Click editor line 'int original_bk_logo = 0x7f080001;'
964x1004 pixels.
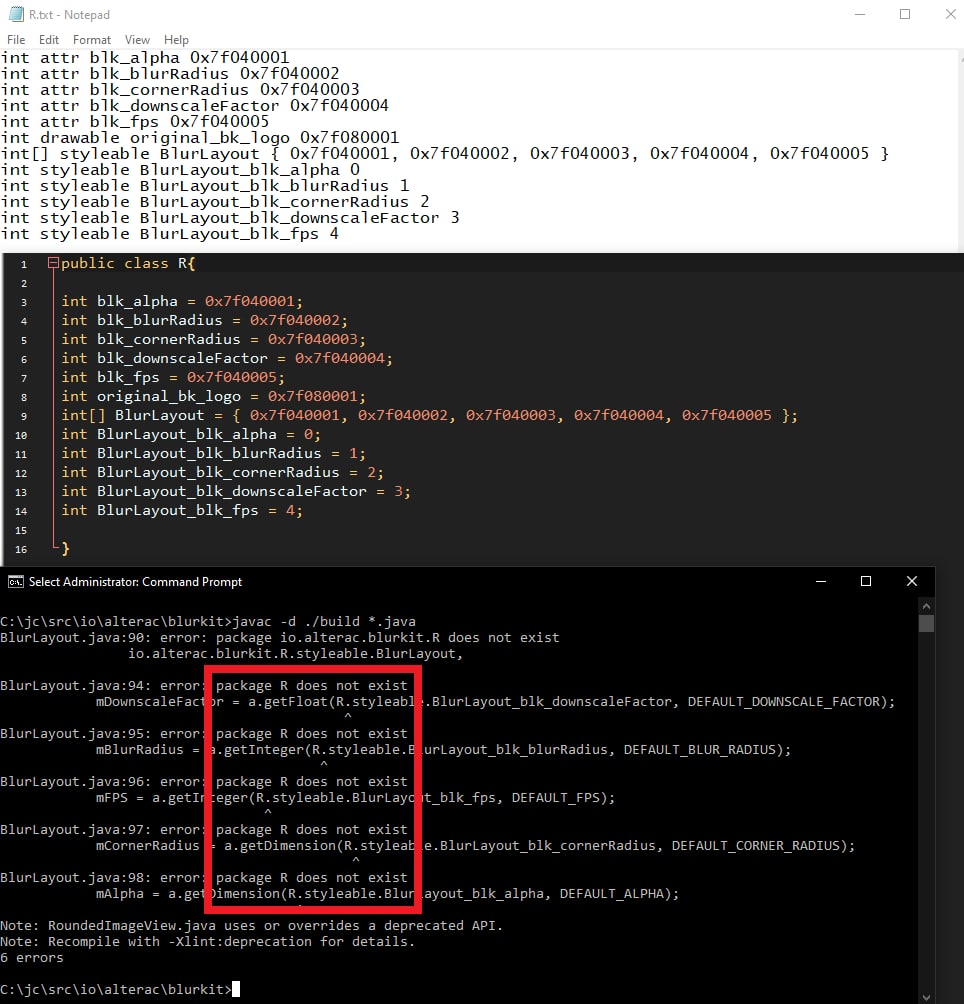pos(214,396)
